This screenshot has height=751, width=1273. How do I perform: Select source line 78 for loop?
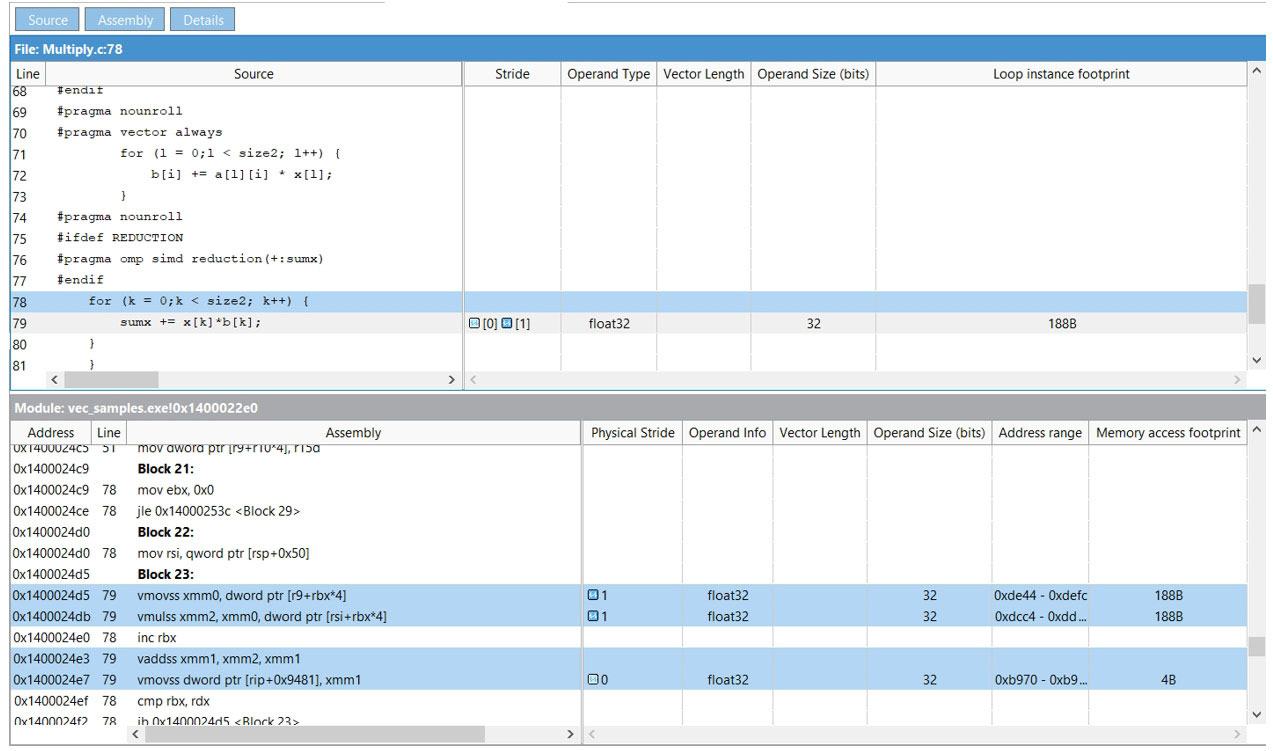coord(200,301)
